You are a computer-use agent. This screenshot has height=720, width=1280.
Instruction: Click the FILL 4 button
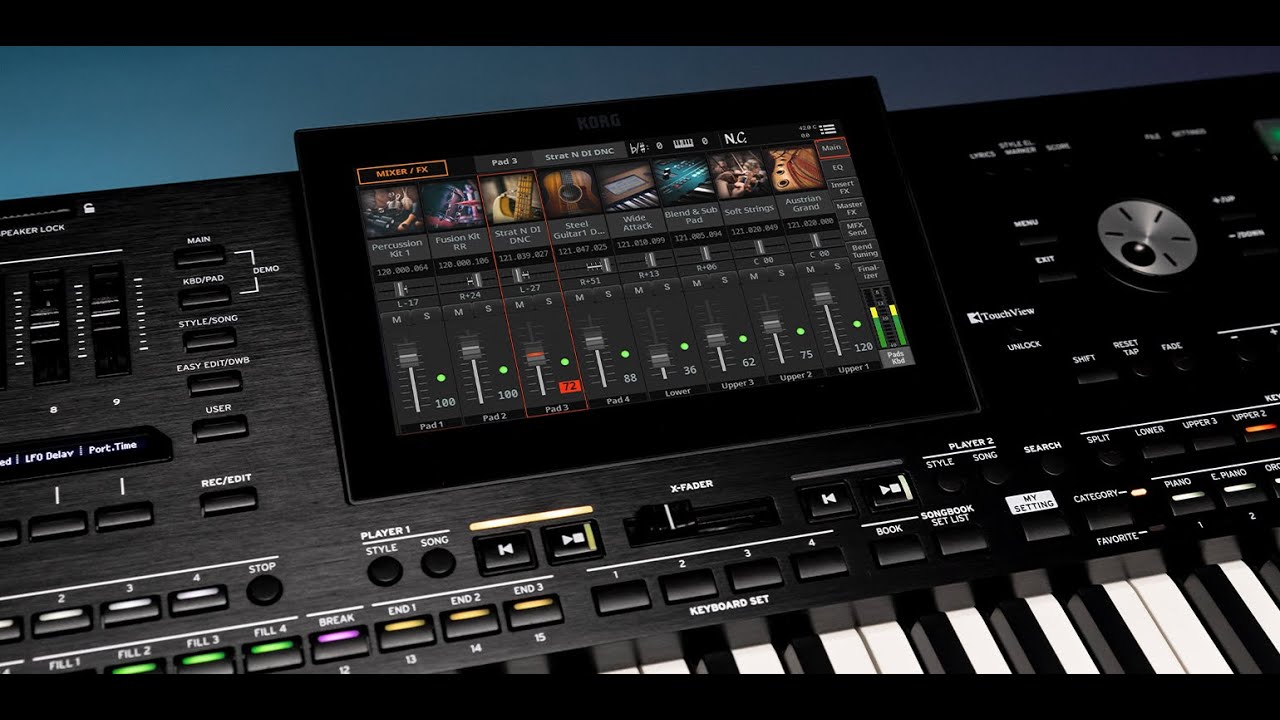(x=273, y=654)
